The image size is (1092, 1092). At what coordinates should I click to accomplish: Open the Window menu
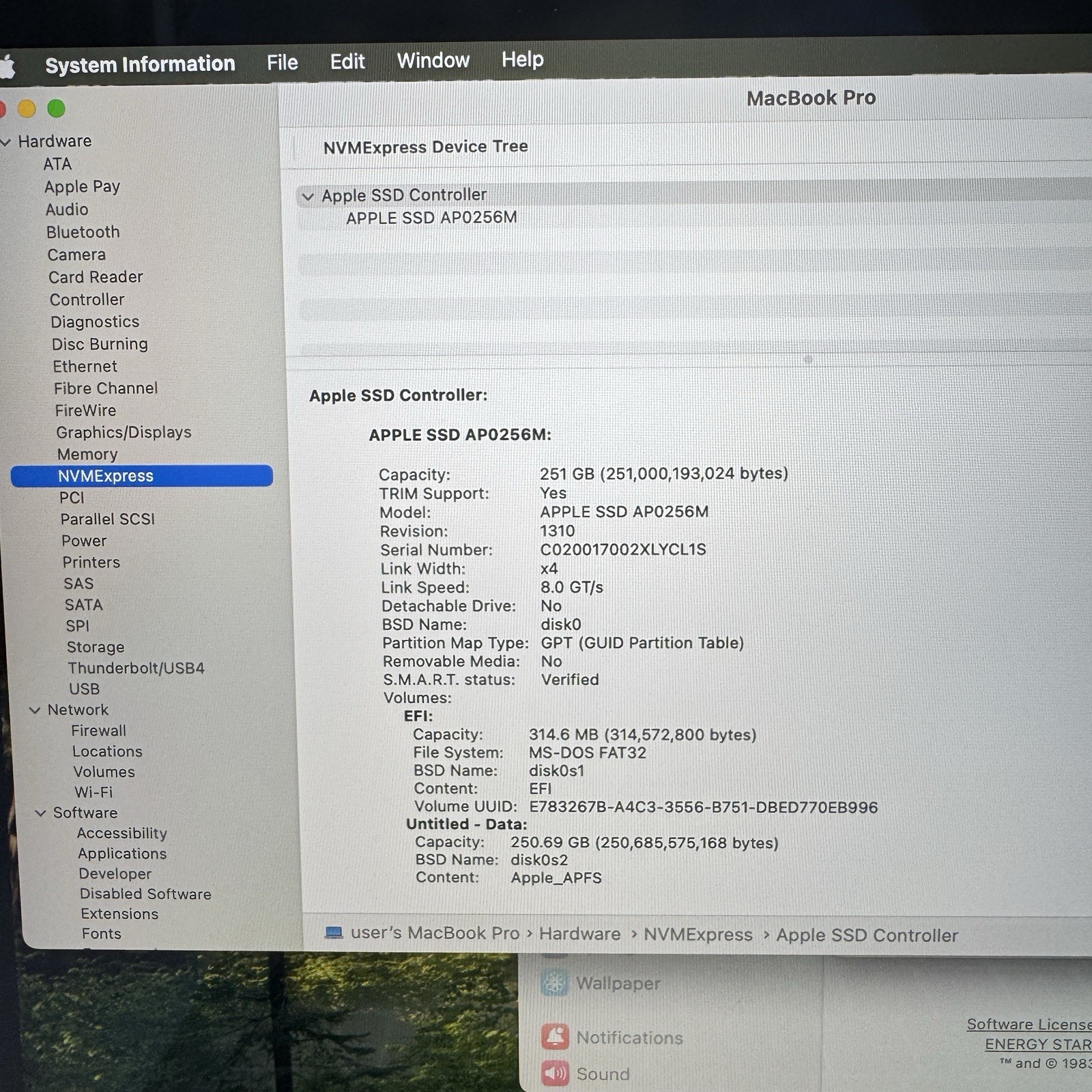click(x=433, y=61)
